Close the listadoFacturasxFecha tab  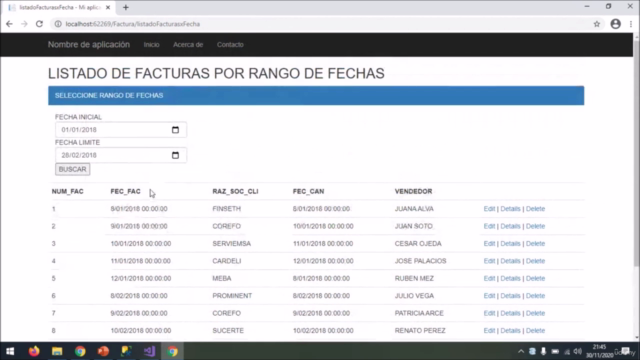tap(108, 7)
